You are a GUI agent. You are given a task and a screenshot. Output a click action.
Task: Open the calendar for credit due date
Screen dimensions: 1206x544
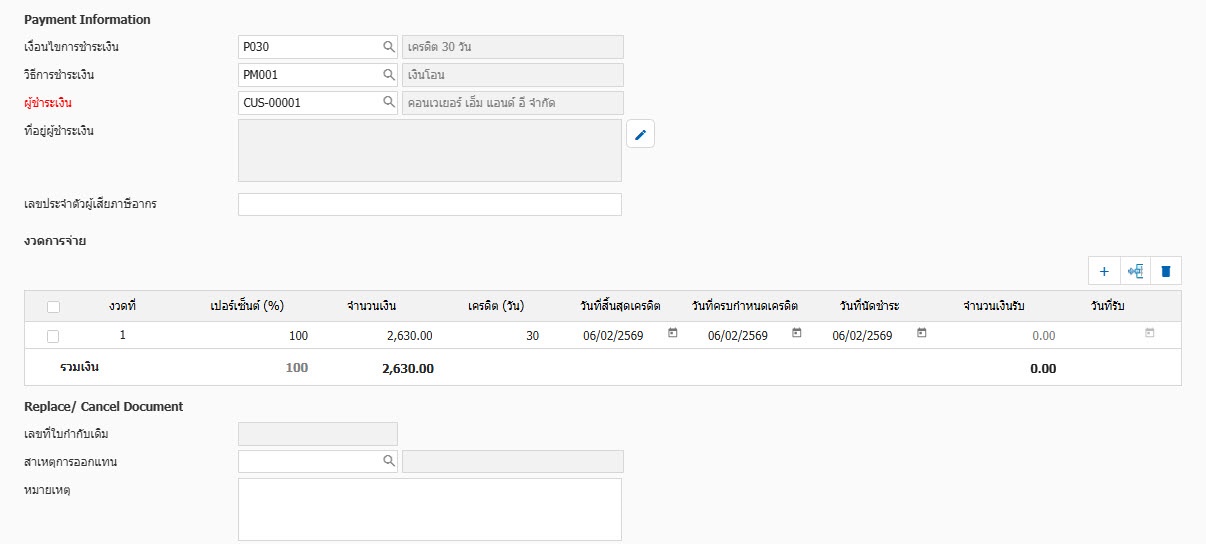pos(796,333)
